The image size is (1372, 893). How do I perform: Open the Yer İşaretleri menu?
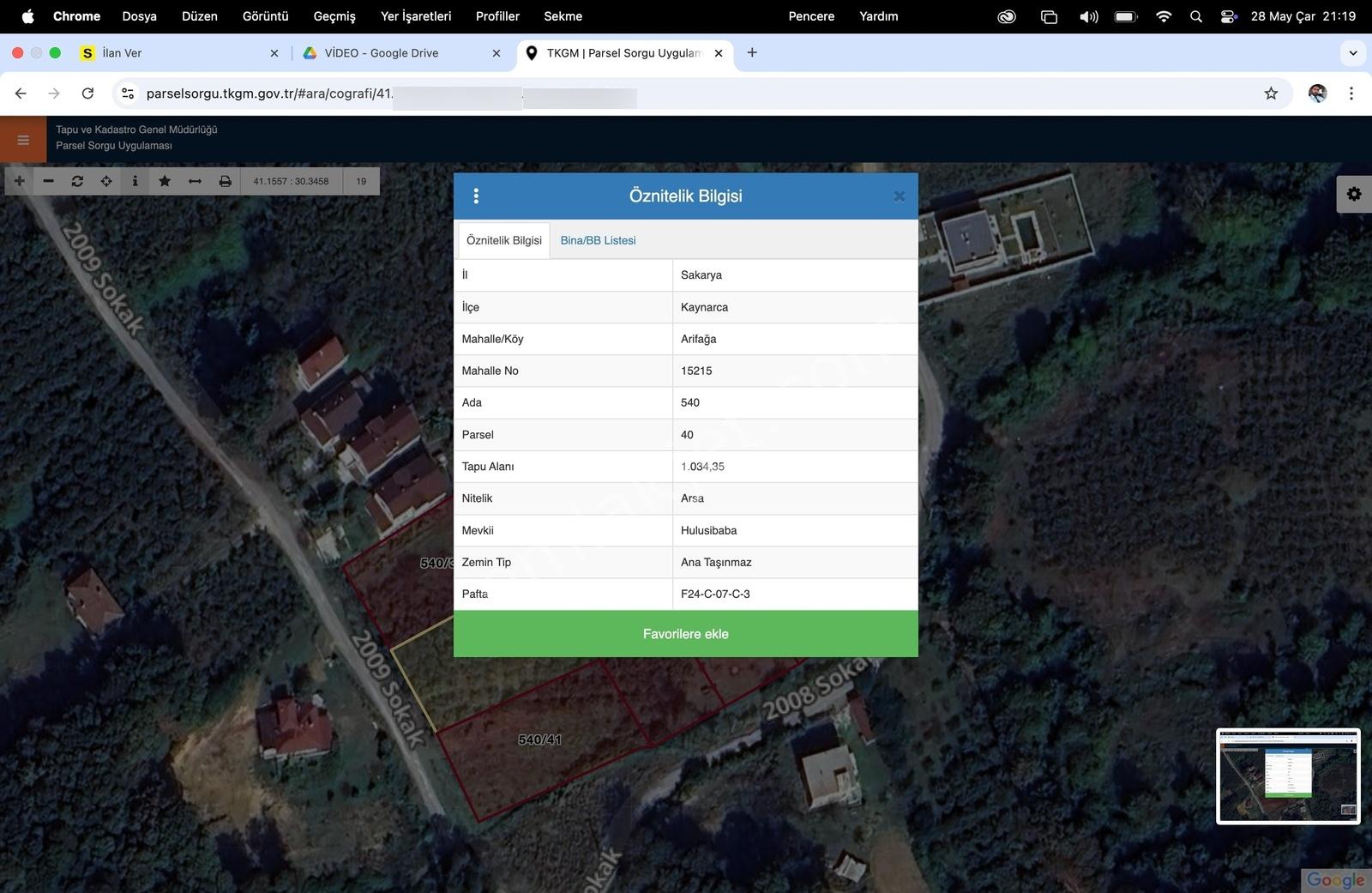416,16
